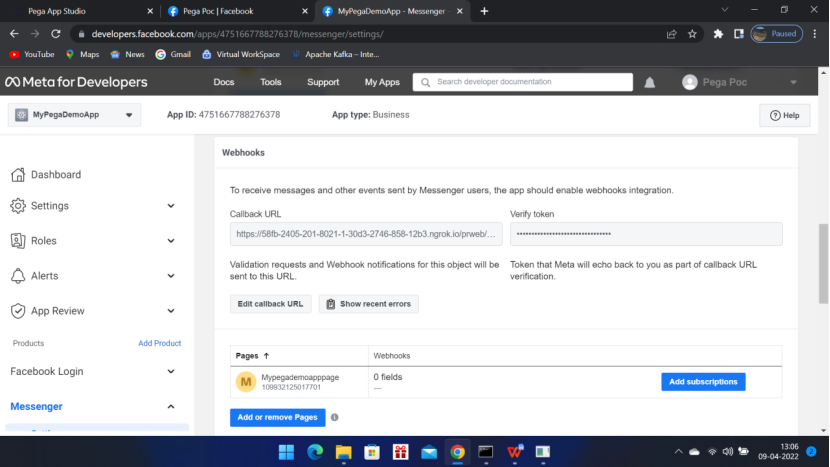Screen dimensions: 830x467
Task: Click the page vertical scrollbar thumb
Action: [823, 263]
